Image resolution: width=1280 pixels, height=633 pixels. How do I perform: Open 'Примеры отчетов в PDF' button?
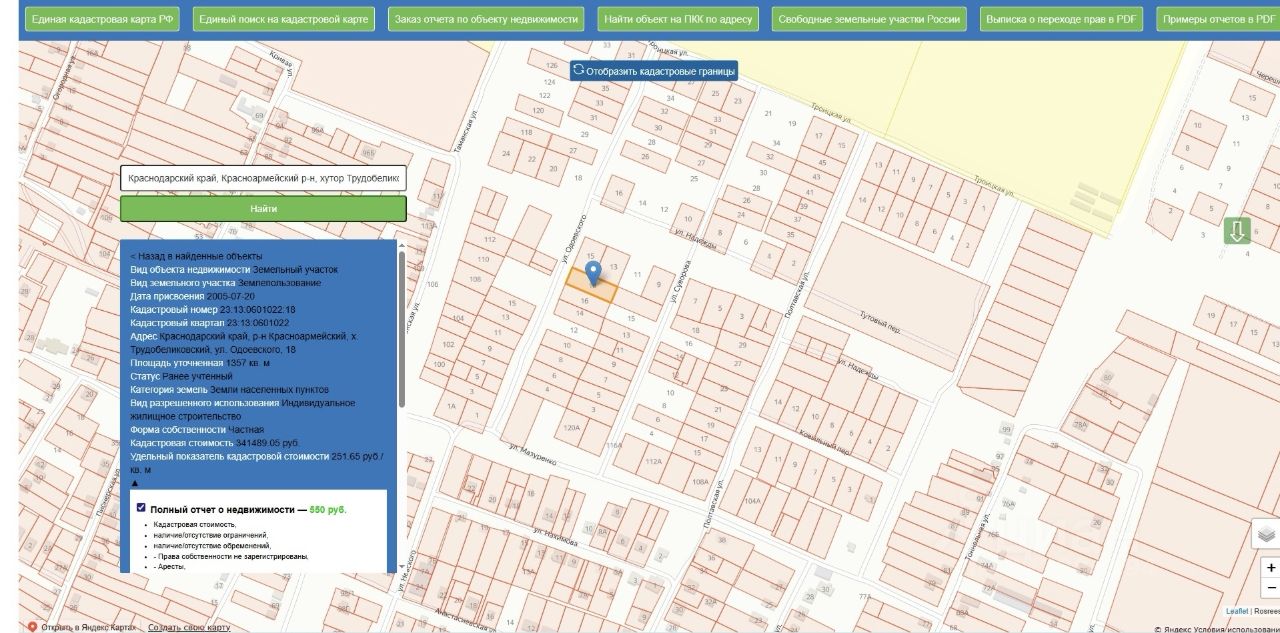coord(1219,19)
